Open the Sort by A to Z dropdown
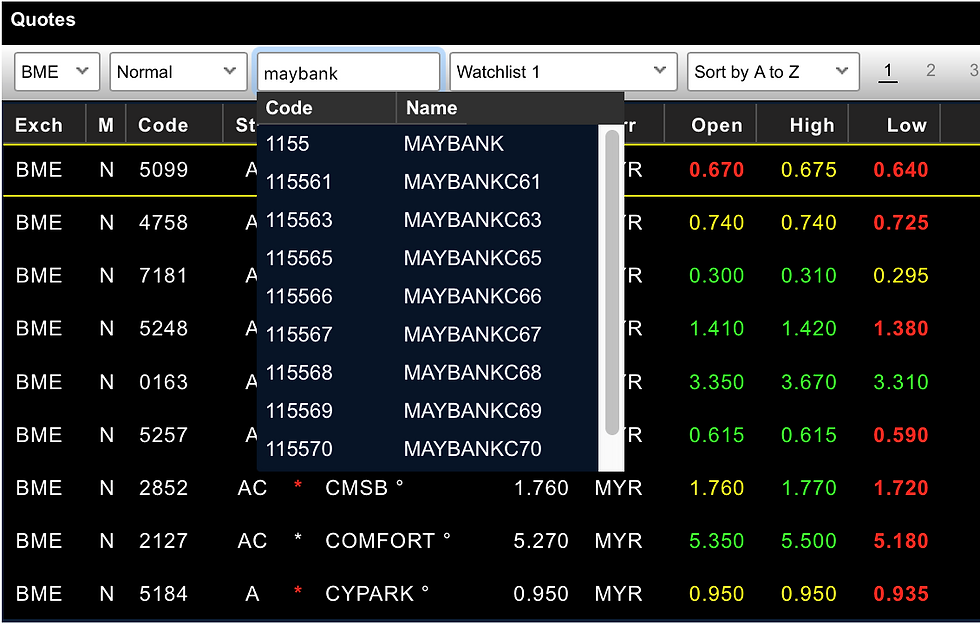This screenshot has width=980, height=624. click(x=773, y=72)
